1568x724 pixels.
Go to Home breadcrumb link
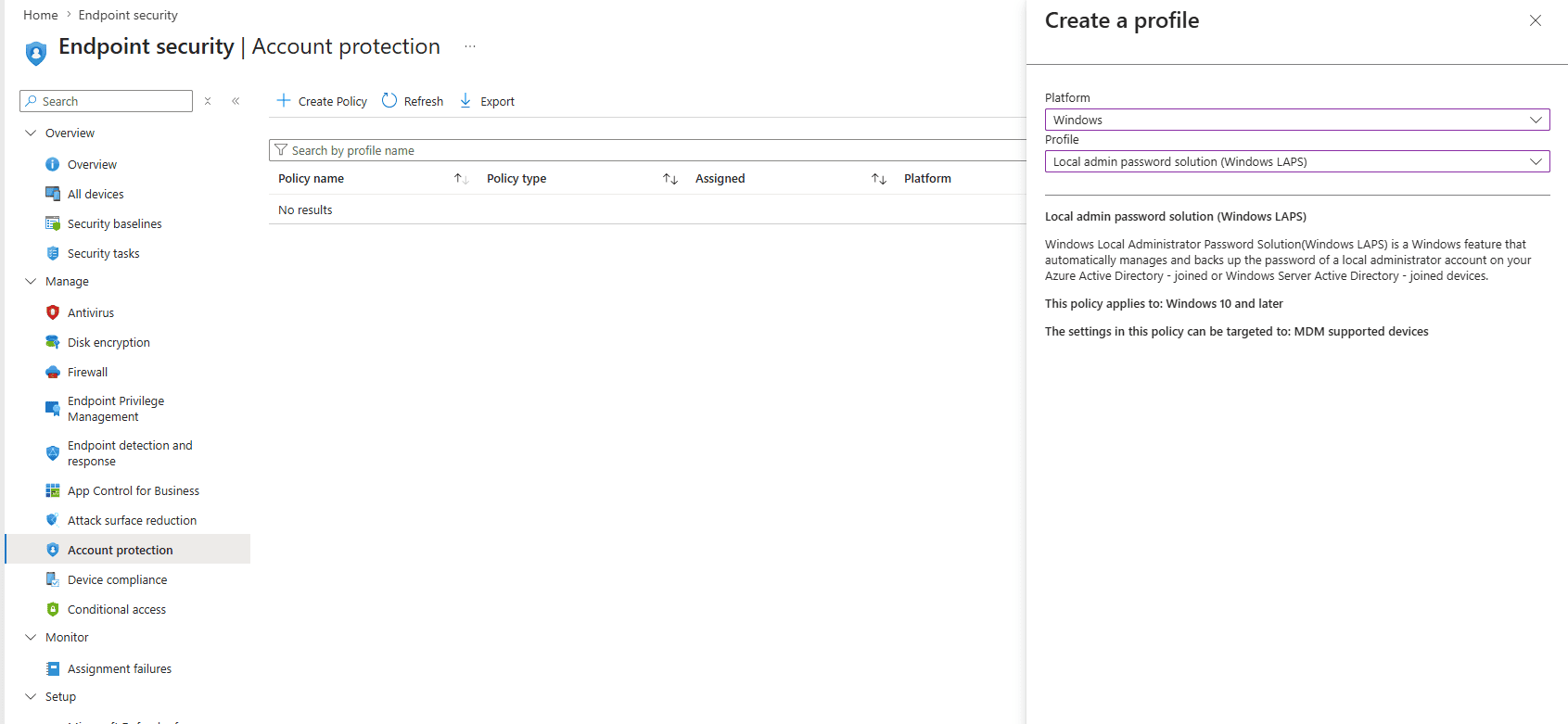[41, 15]
